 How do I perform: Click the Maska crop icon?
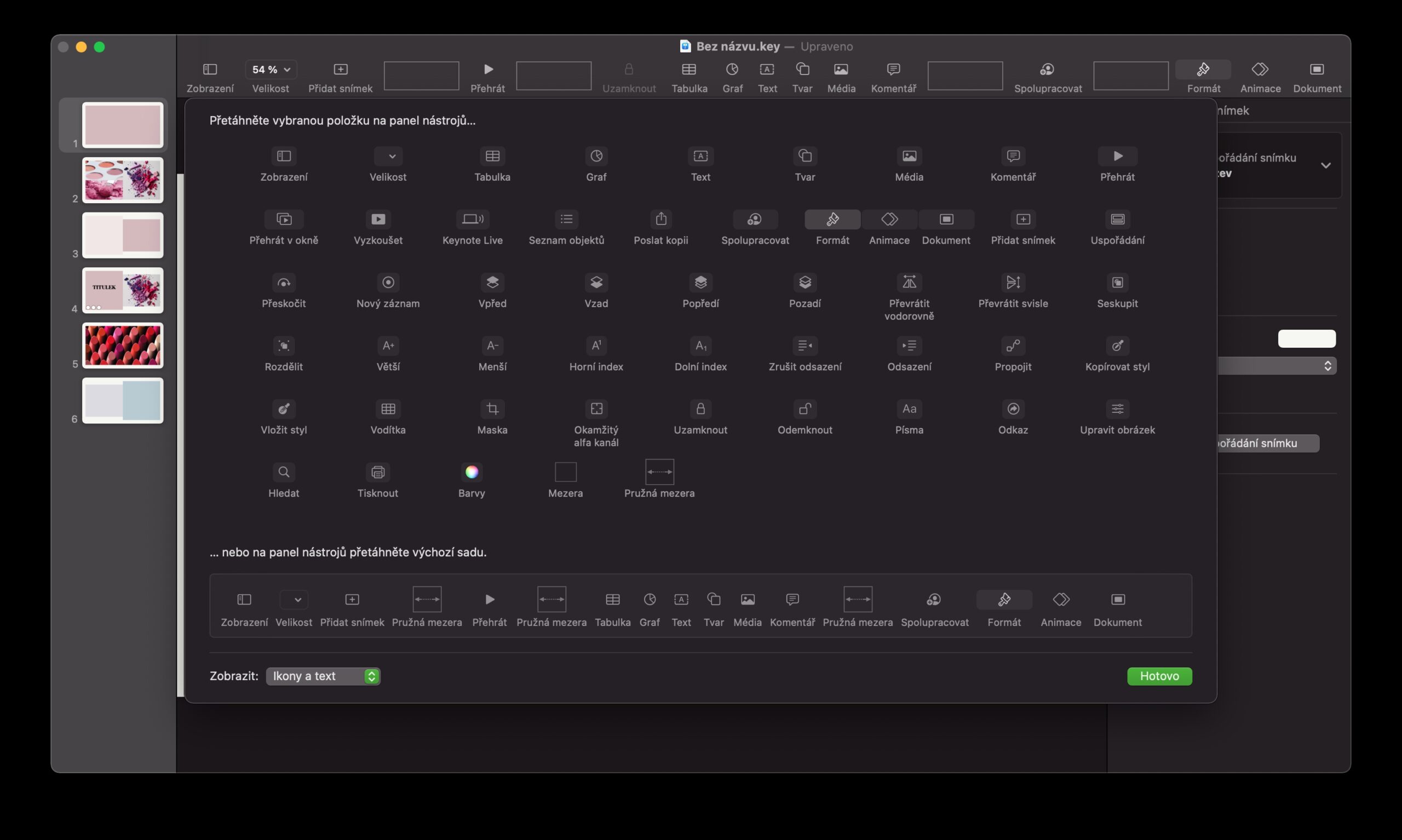(492, 409)
